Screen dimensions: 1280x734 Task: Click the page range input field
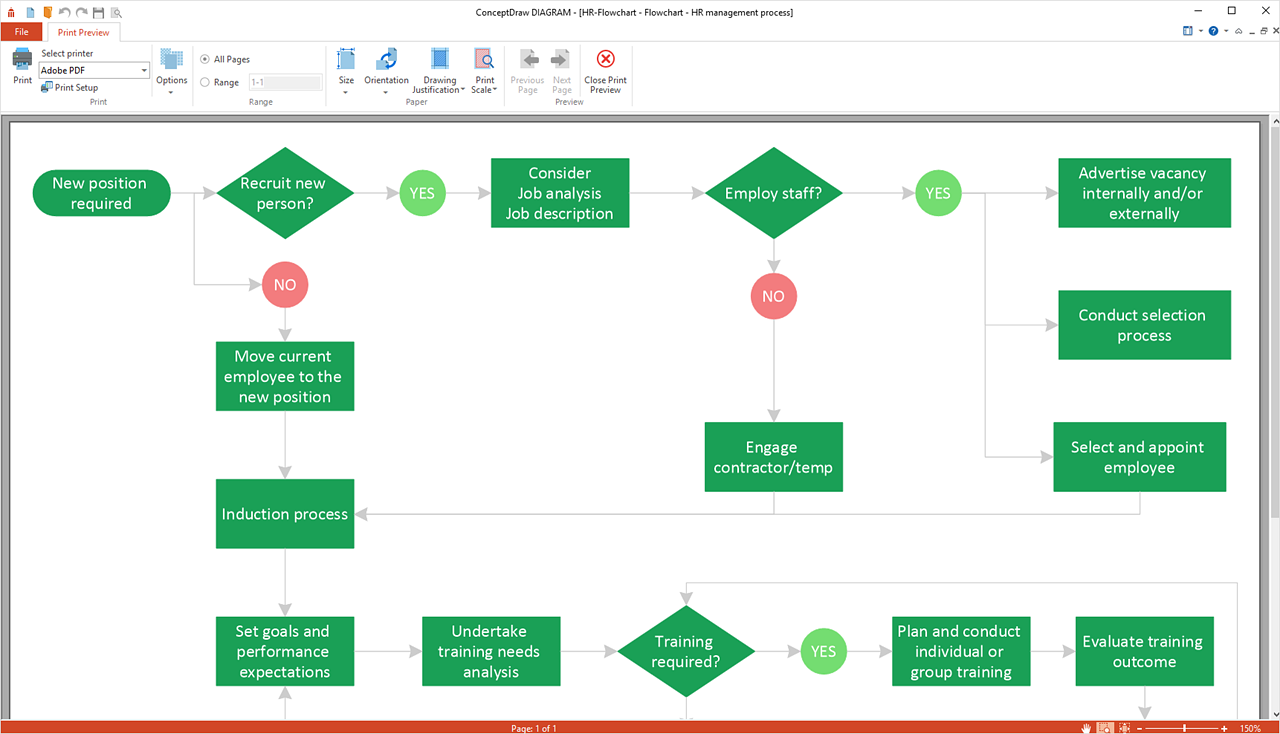pyautogui.click(x=285, y=83)
